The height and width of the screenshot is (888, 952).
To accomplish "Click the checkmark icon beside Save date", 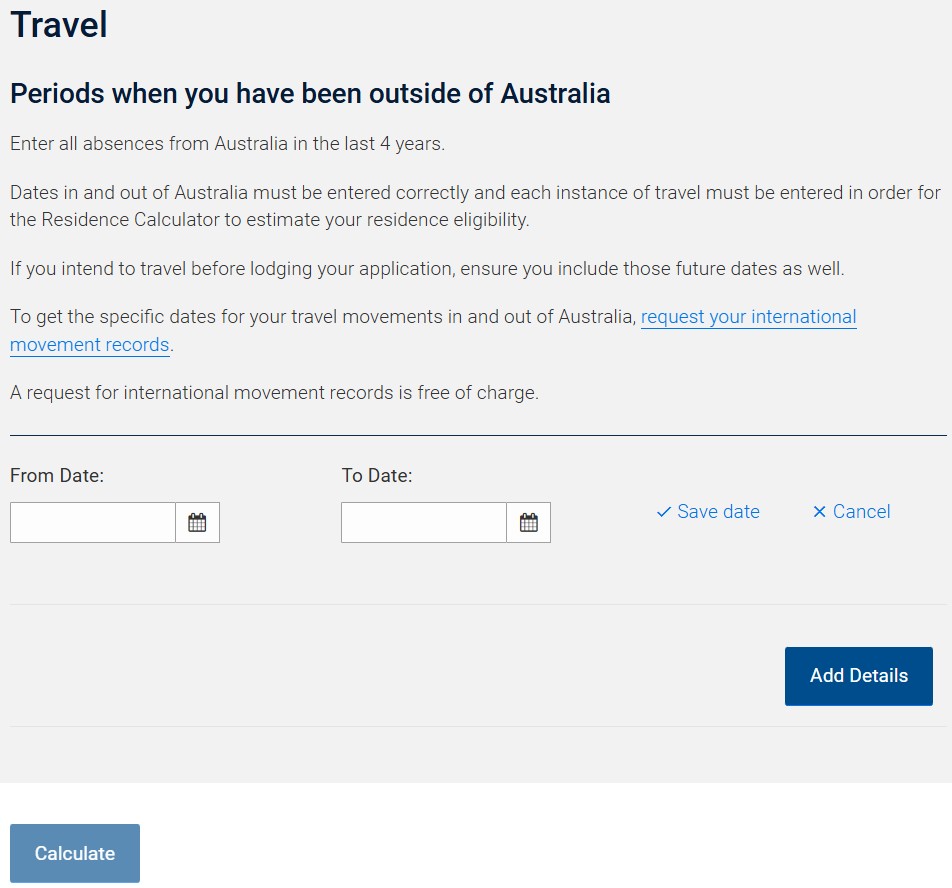I will click(663, 512).
